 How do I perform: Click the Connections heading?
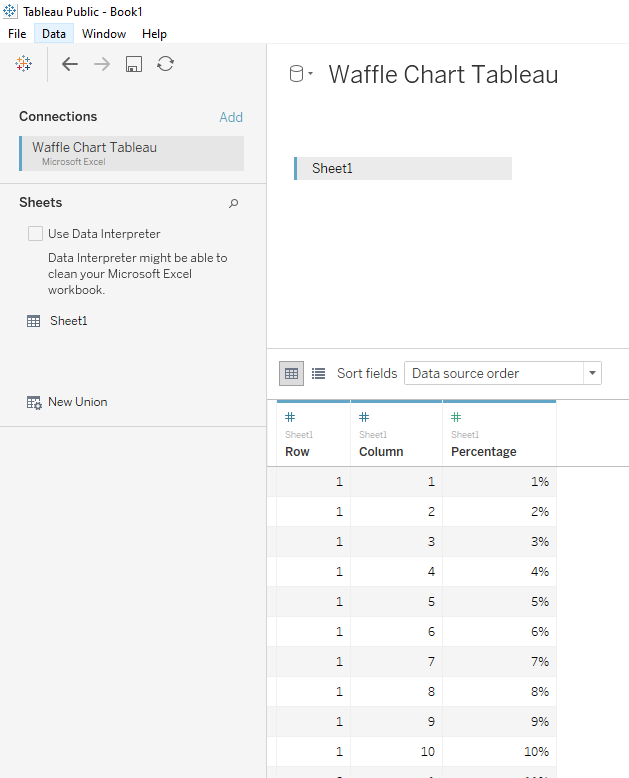[x=58, y=117]
